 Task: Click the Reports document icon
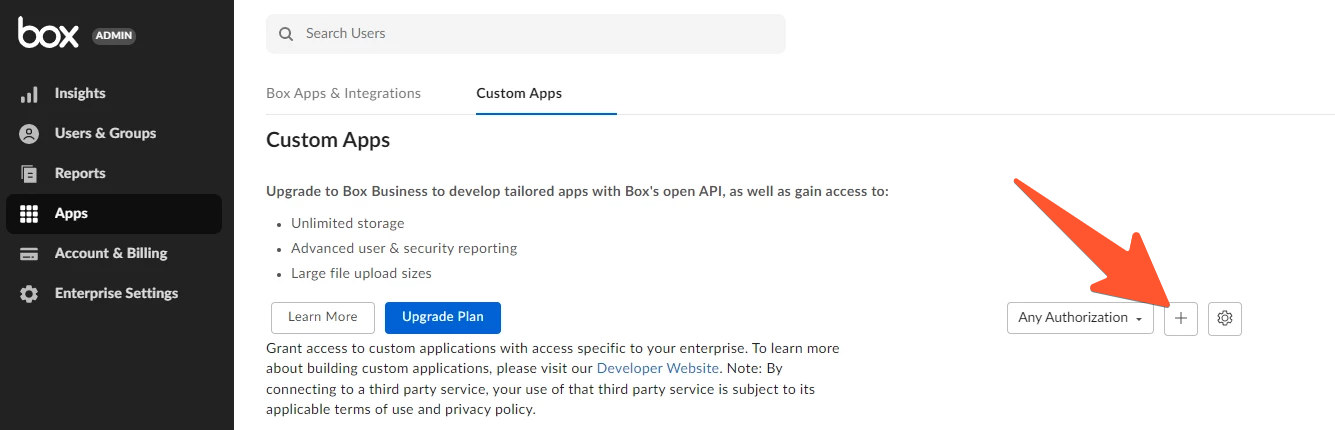click(29, 174)
